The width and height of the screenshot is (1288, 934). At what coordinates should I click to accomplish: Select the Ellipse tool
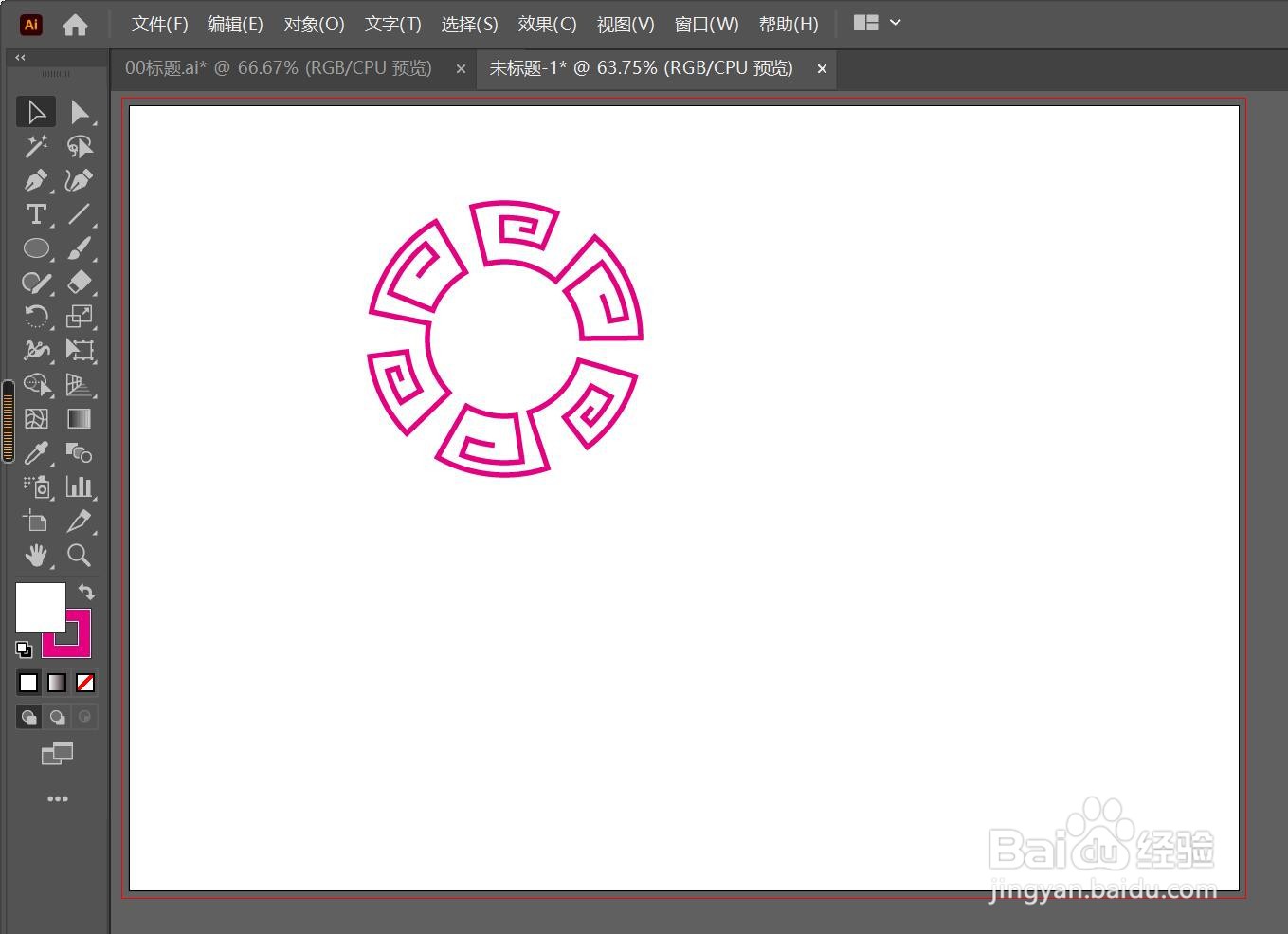[x=36, y=248]
